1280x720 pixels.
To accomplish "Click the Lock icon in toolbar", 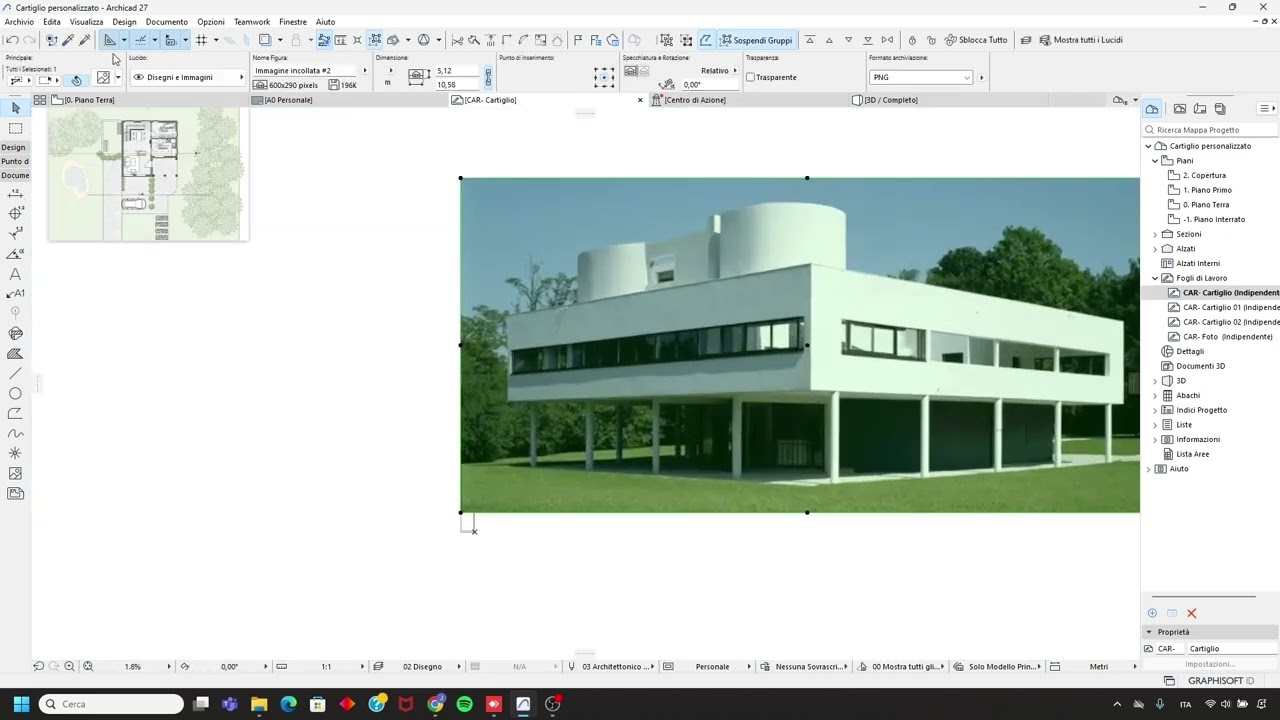I will [x=912, y=40].
